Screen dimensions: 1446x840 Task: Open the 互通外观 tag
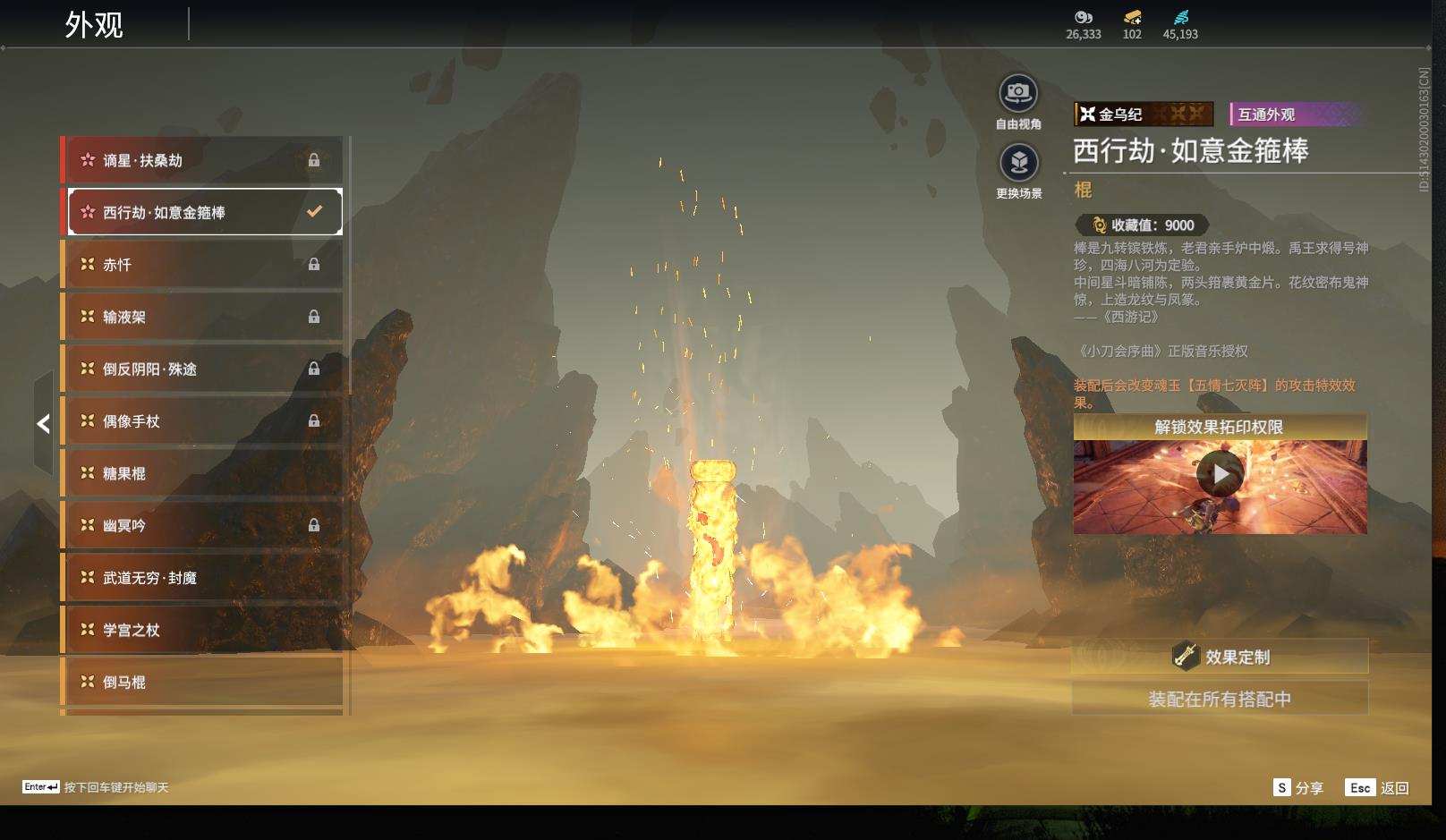(1296, 115)
